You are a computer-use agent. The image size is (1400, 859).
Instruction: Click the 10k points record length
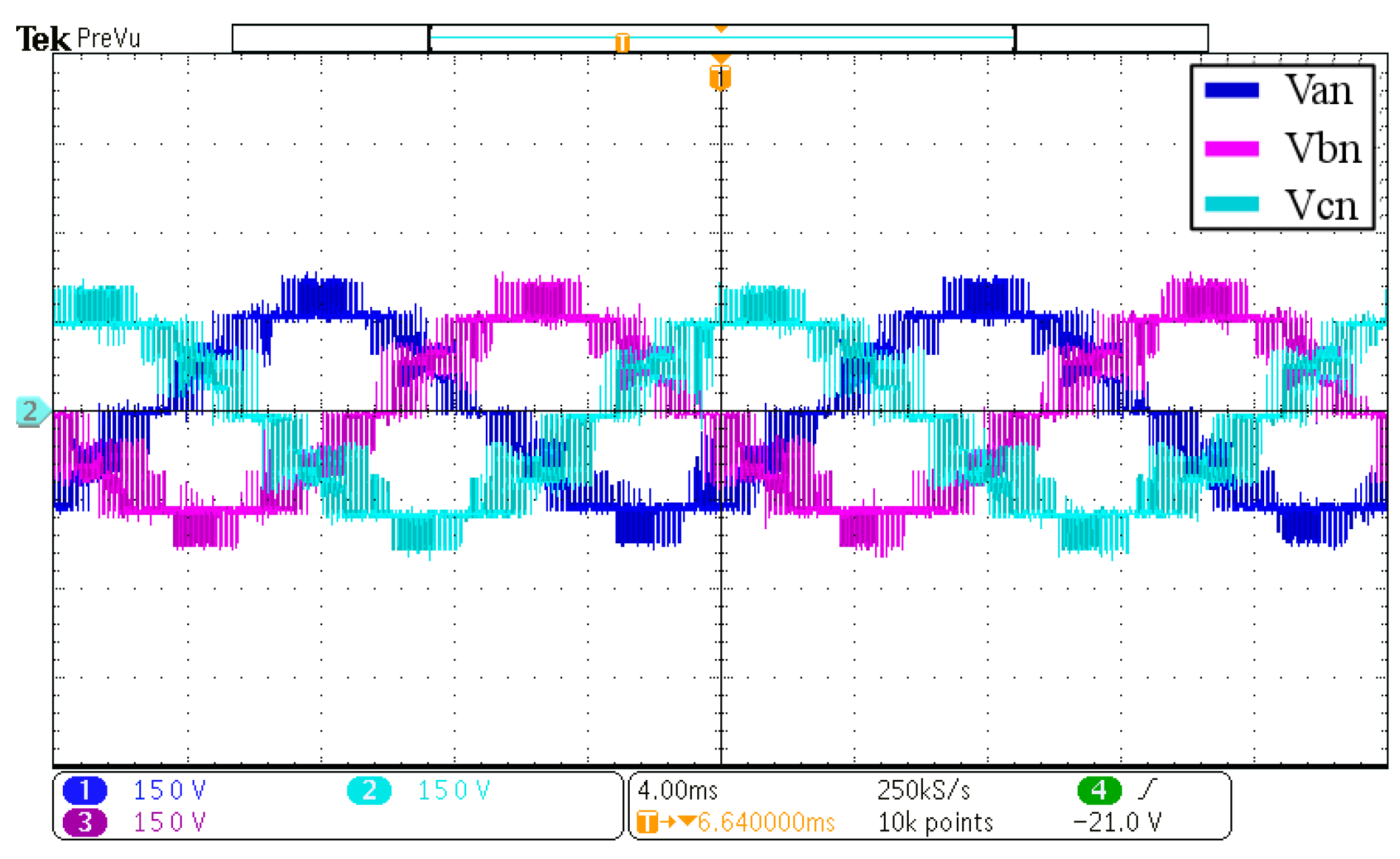pyautogui.click(x=935, y=822)
